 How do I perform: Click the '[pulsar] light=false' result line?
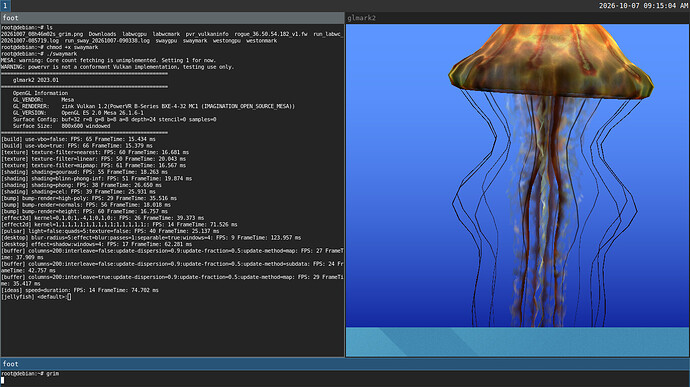110,231
